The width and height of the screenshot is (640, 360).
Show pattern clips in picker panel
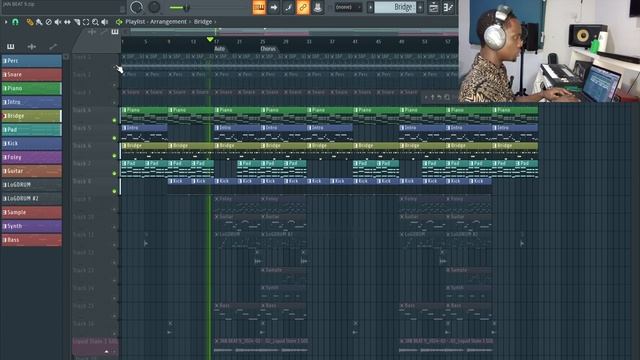(11, 47)
